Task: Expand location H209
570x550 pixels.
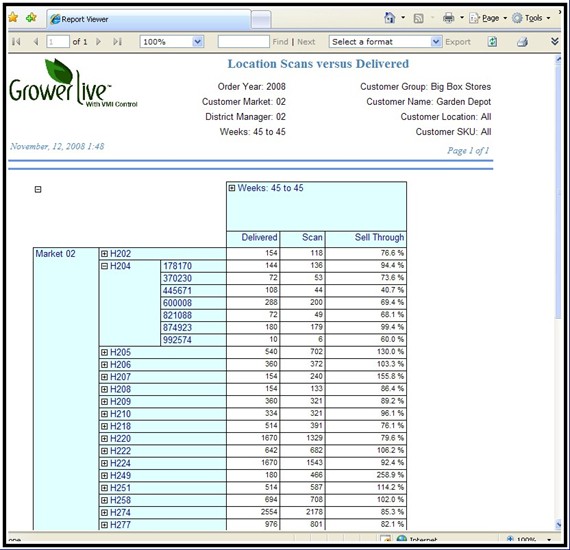Action: point(104,402)
